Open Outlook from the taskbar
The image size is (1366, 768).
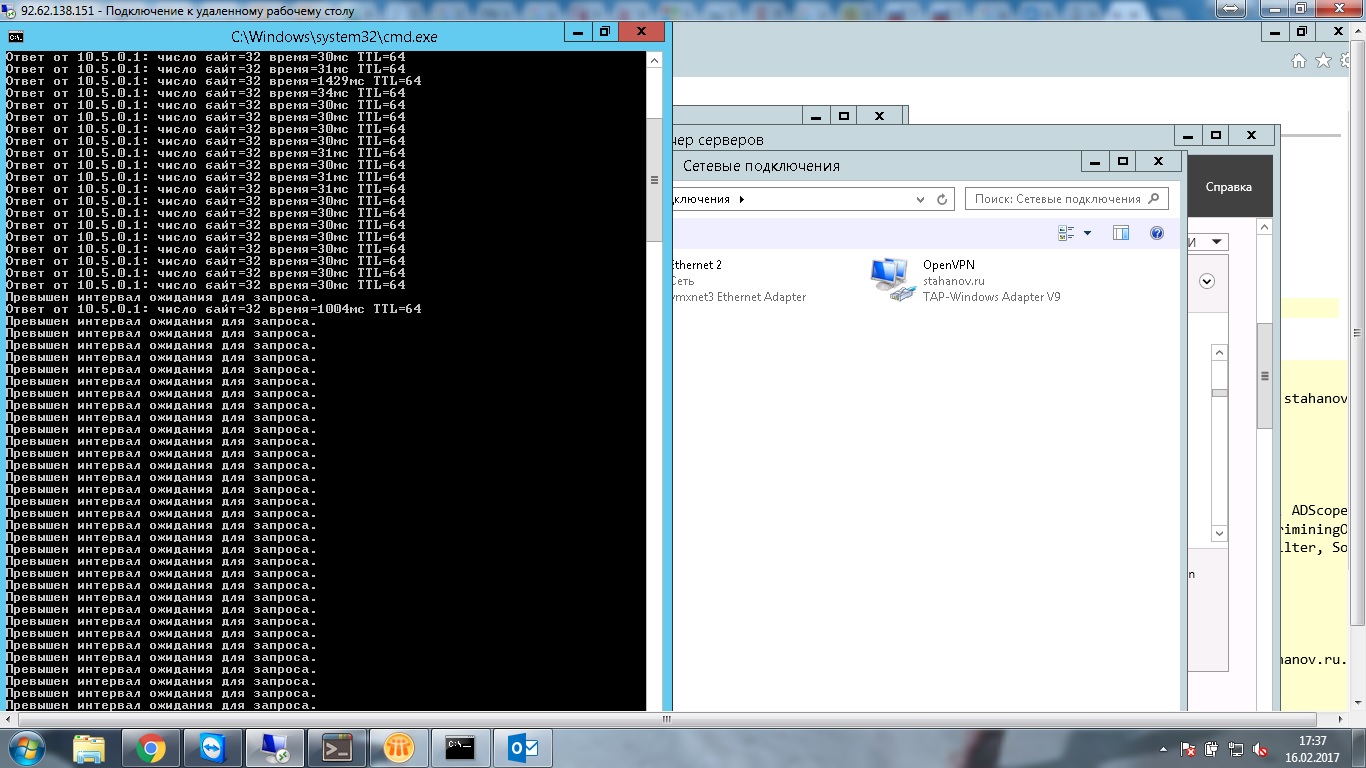(x=523, y=748)
